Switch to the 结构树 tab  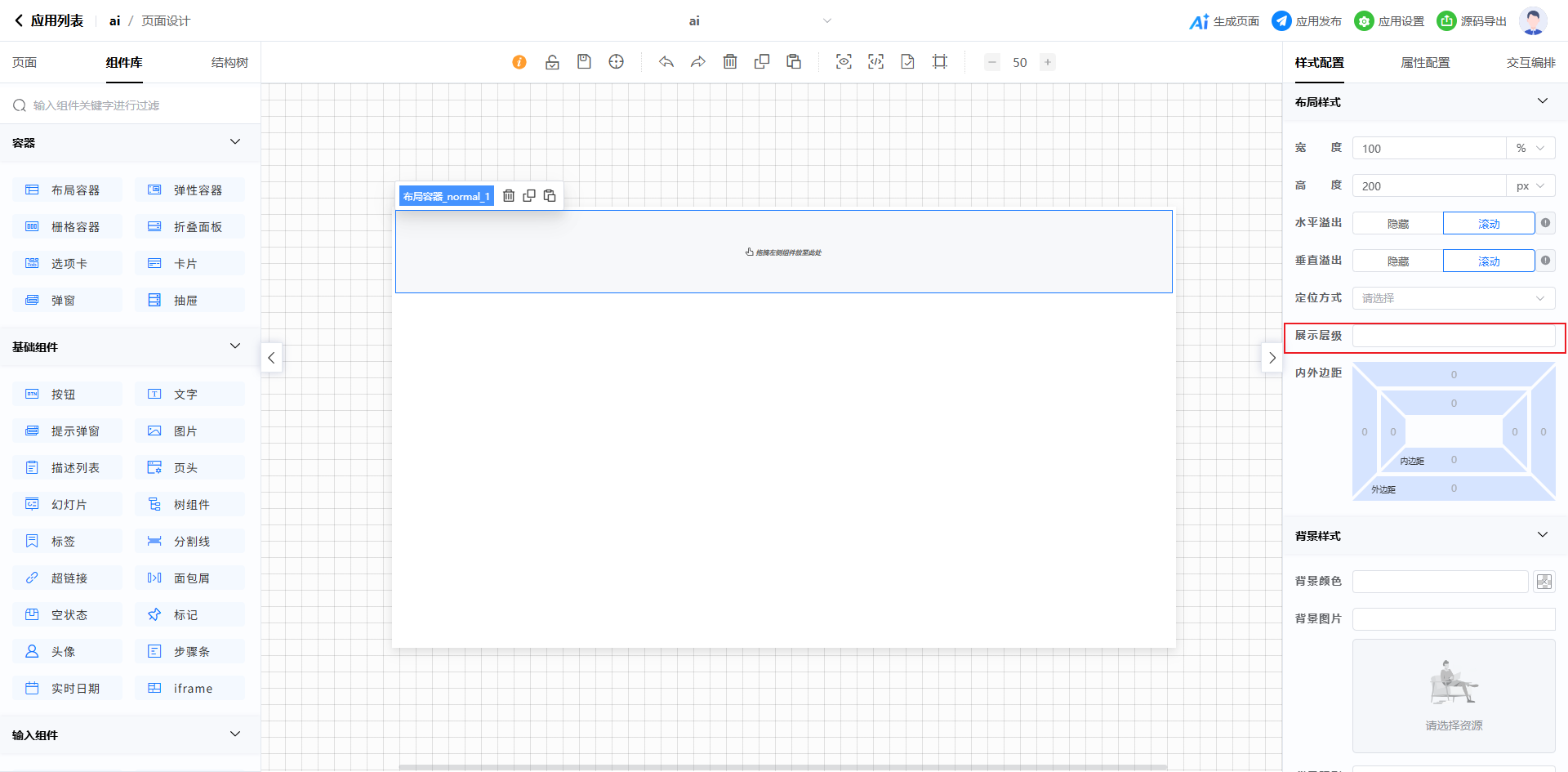click(x=229, y=63)
